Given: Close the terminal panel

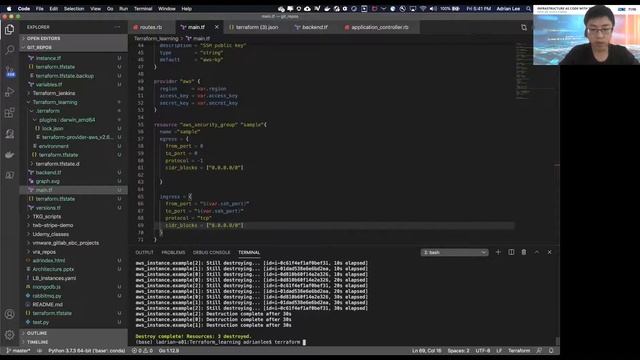Looking at the screenshot, I should [549, 252].
